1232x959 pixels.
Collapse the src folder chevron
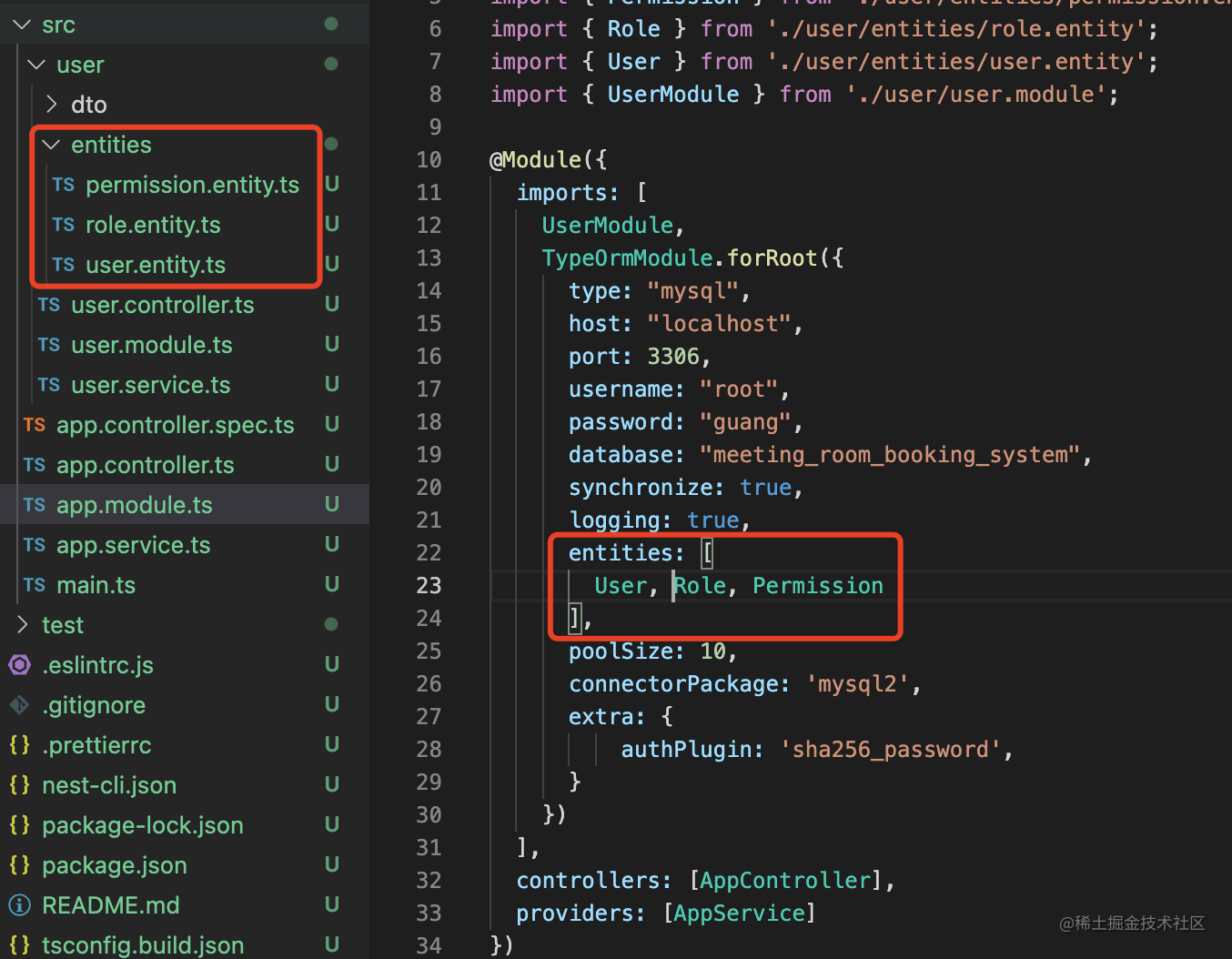(x=23, y=25)
